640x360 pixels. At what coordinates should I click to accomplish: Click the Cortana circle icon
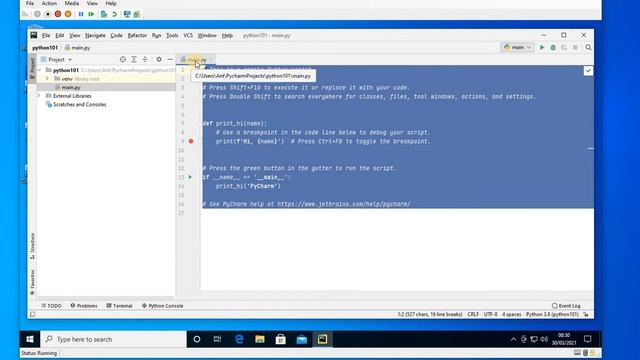click(197, 339)
